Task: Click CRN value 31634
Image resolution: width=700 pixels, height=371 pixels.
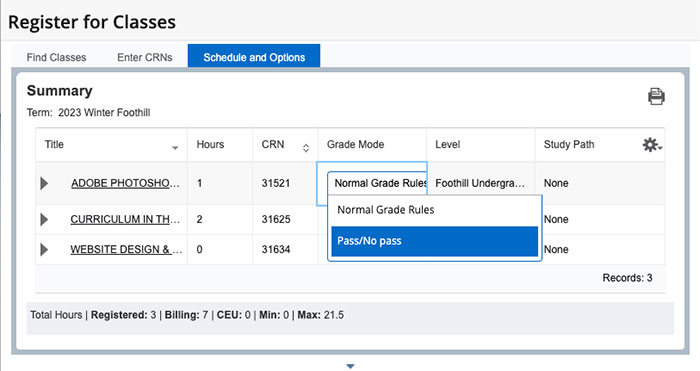Action: click(276, 249)
